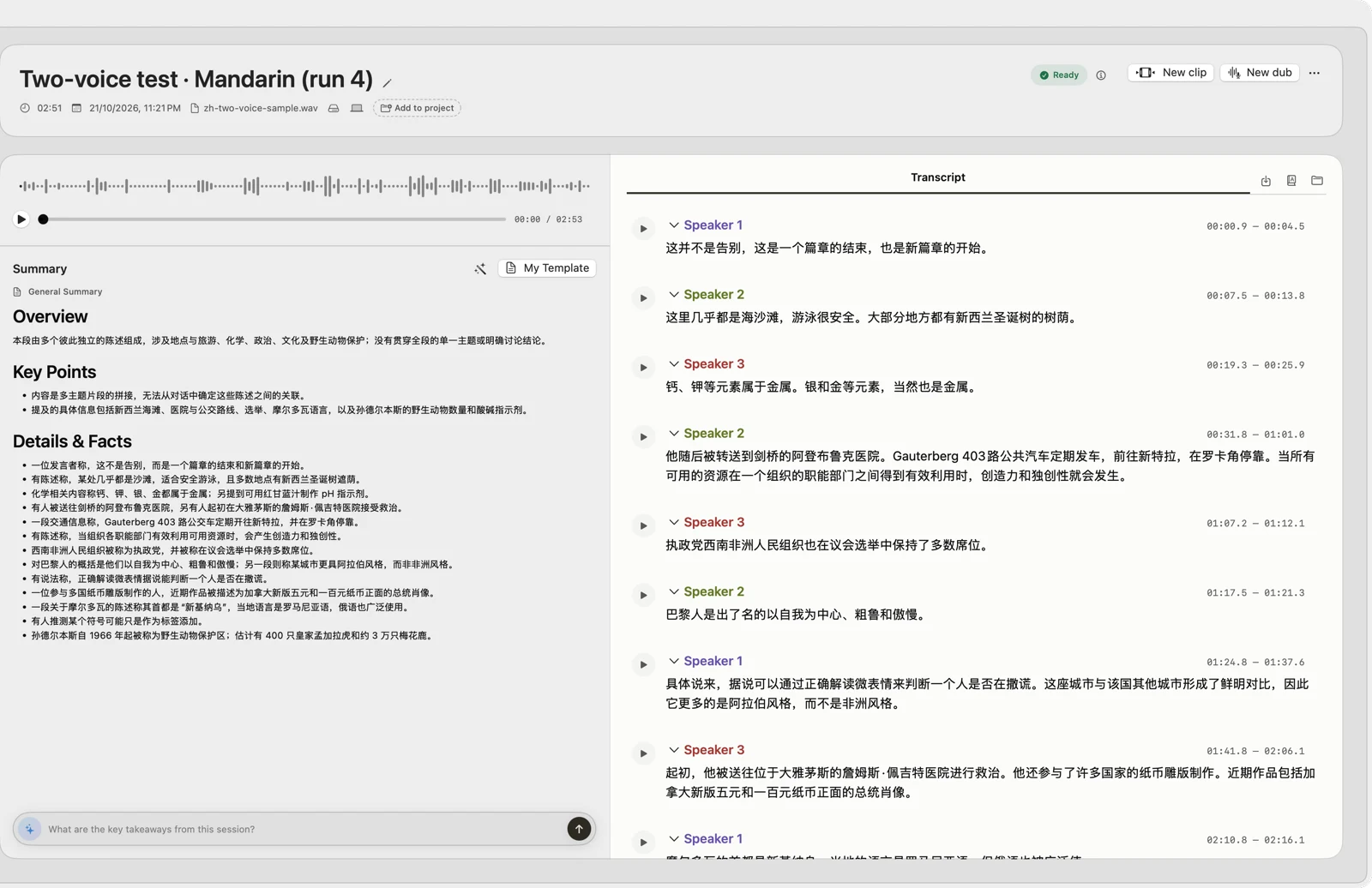The width and height of the screenshot is (1372, 888).
Task: Expand the speaker dropdown at 00:00.9
Action: click(x=674, y=225)
